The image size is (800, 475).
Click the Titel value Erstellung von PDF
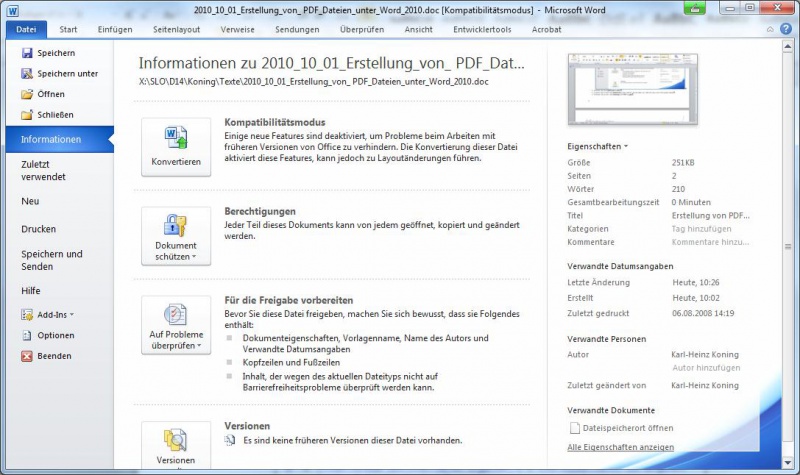tap(711, 215)
